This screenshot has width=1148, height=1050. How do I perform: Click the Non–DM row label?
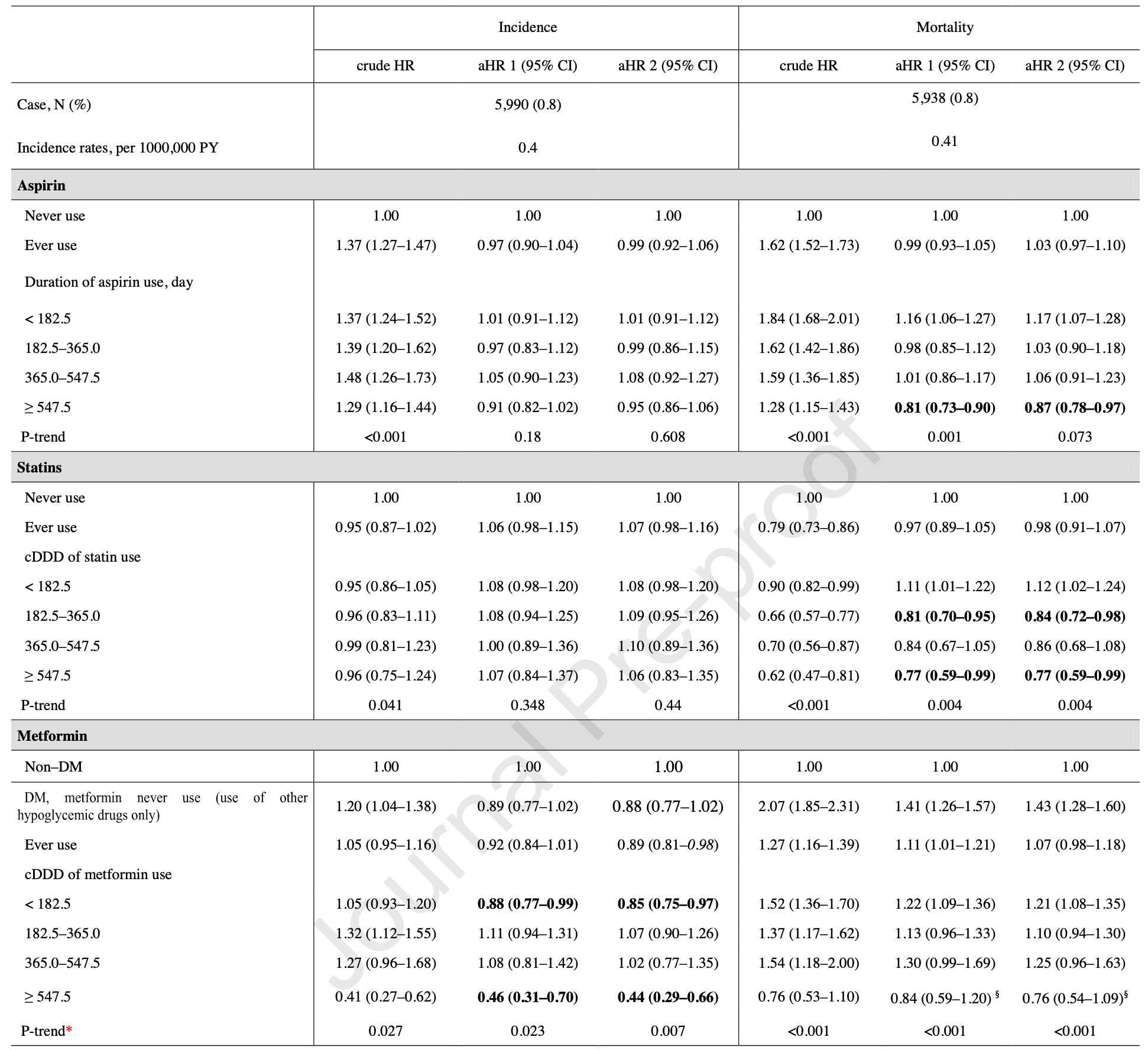[53, 767]
